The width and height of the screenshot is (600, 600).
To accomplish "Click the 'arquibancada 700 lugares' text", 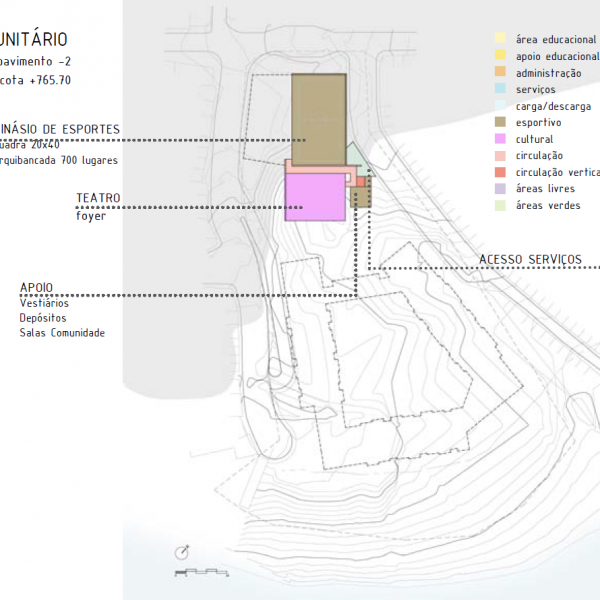I will [59, 160].
